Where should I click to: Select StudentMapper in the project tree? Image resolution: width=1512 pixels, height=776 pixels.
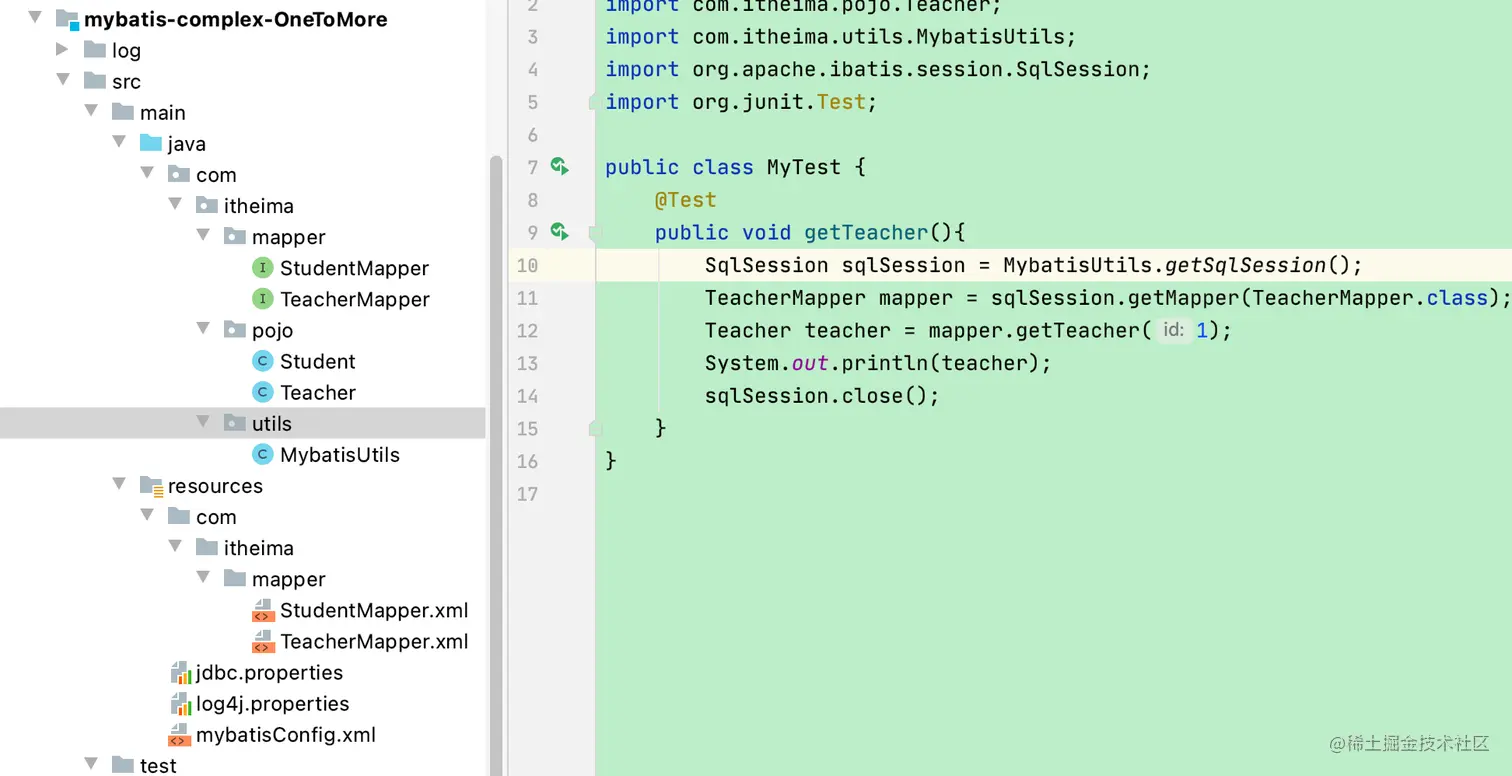(354, 268)
